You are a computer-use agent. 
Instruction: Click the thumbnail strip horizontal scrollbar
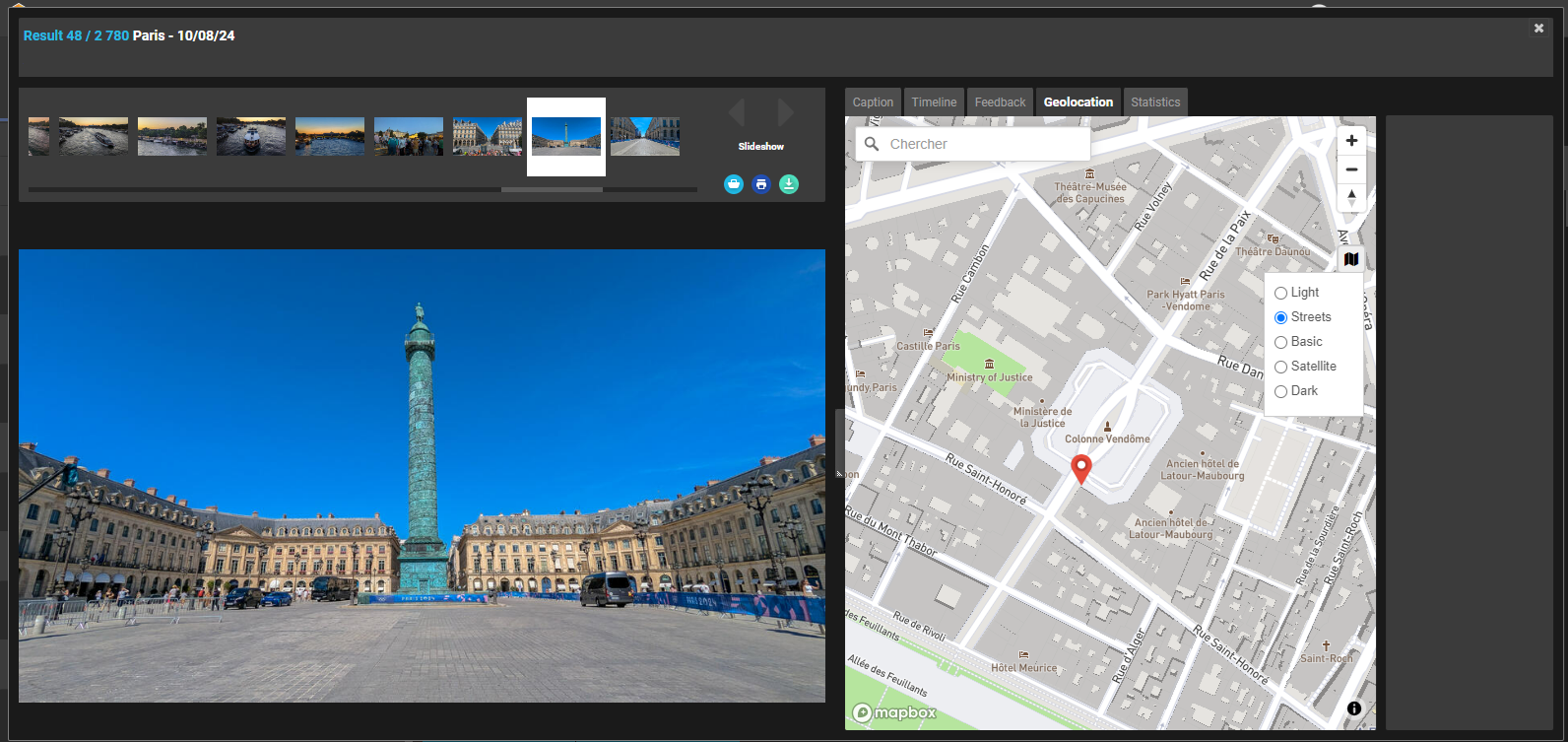pyautogui.click(x=552, y=189)
